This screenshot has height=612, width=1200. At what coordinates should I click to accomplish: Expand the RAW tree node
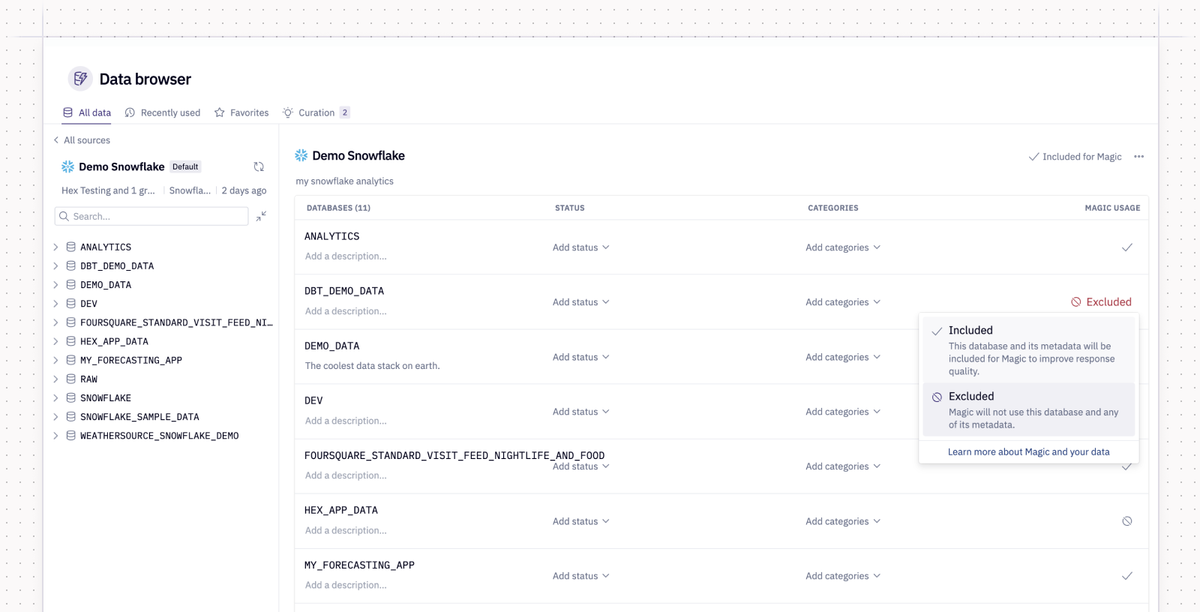coord(56,379)
